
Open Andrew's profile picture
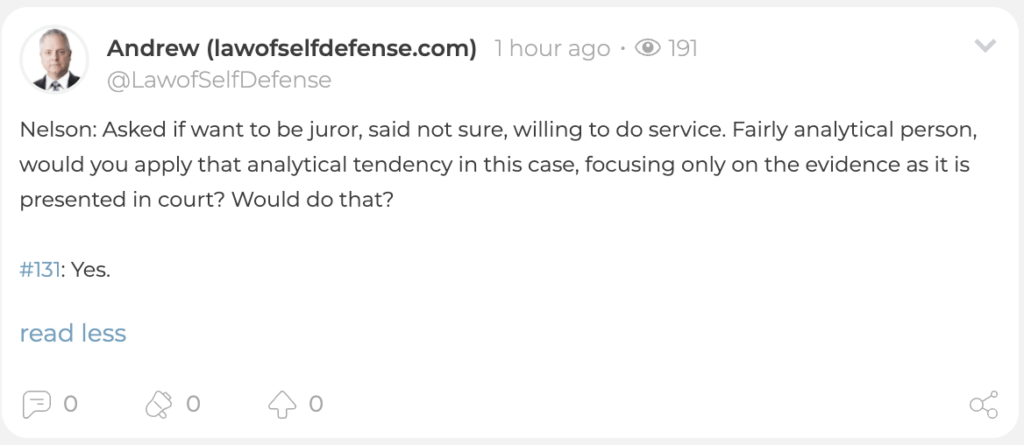click(x=55, y=60)
